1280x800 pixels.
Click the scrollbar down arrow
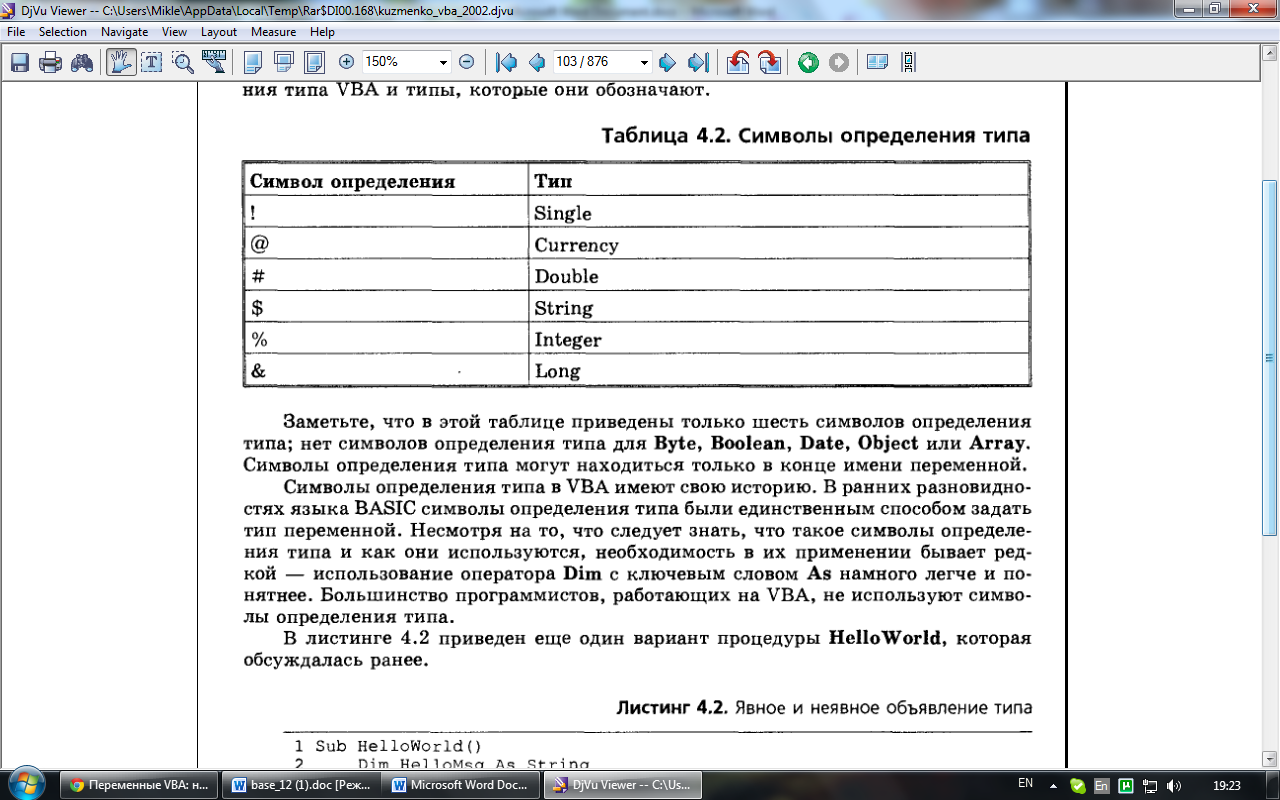tap(1270, 760)
